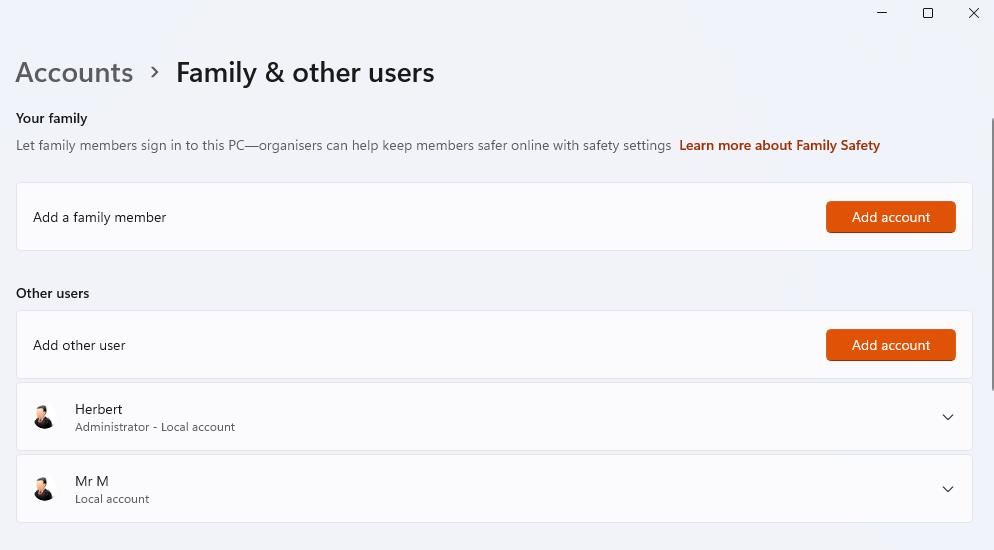
Task: Go back to Accounts via the breadcrumb
Action: pyautogui.click(x=74, y=72)
